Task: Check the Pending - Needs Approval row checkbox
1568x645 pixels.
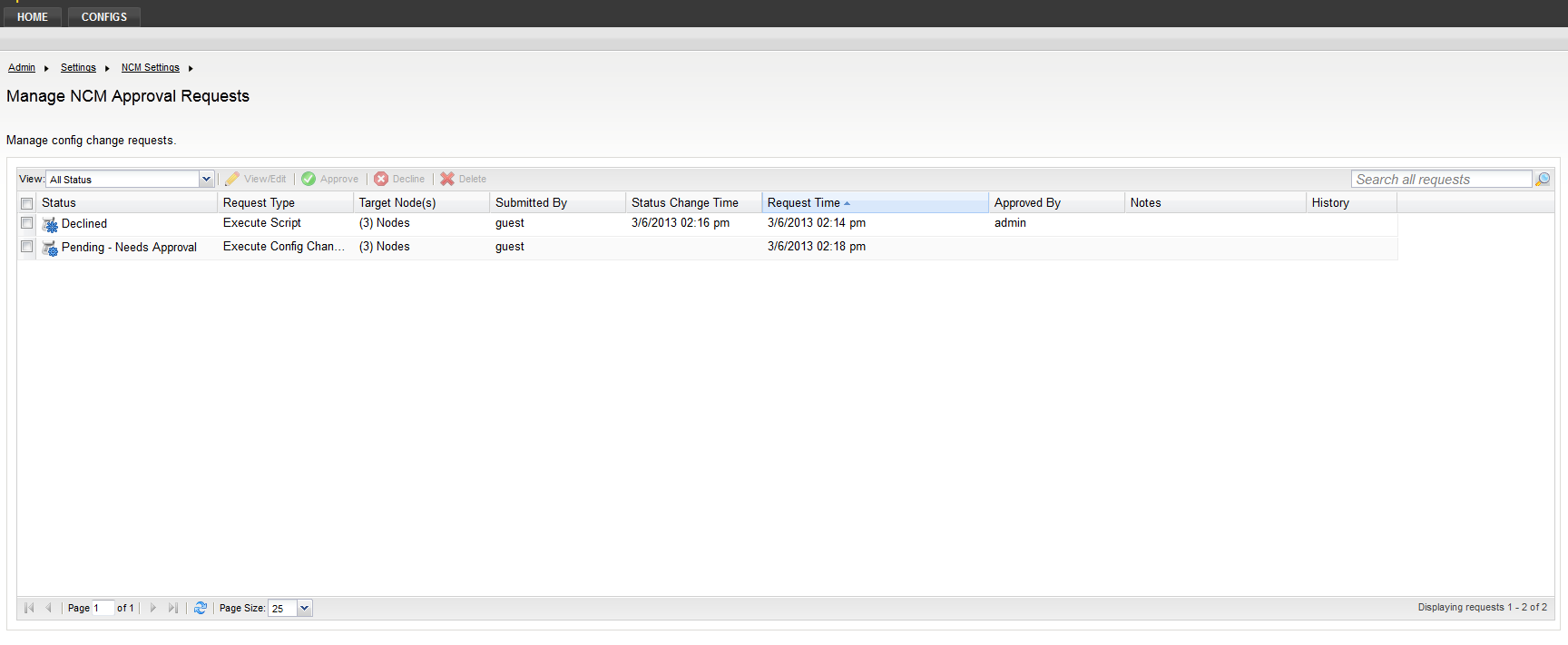Action: (x=27, y=247)
